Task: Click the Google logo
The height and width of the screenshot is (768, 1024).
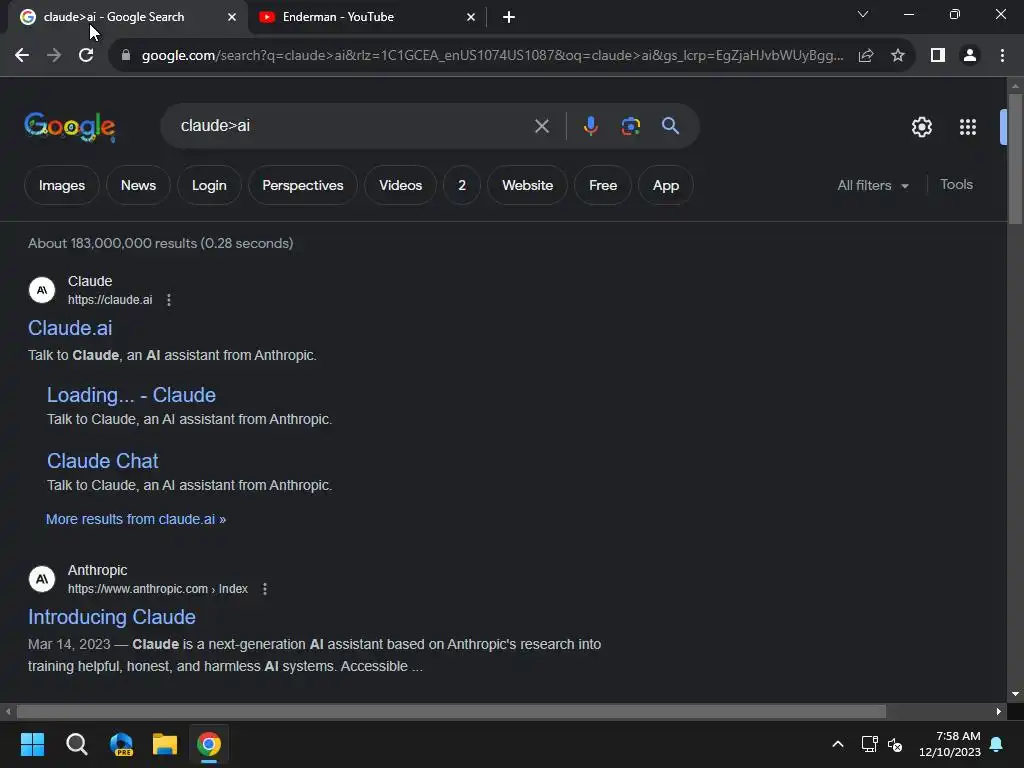Action: click(x=70, y=127)
